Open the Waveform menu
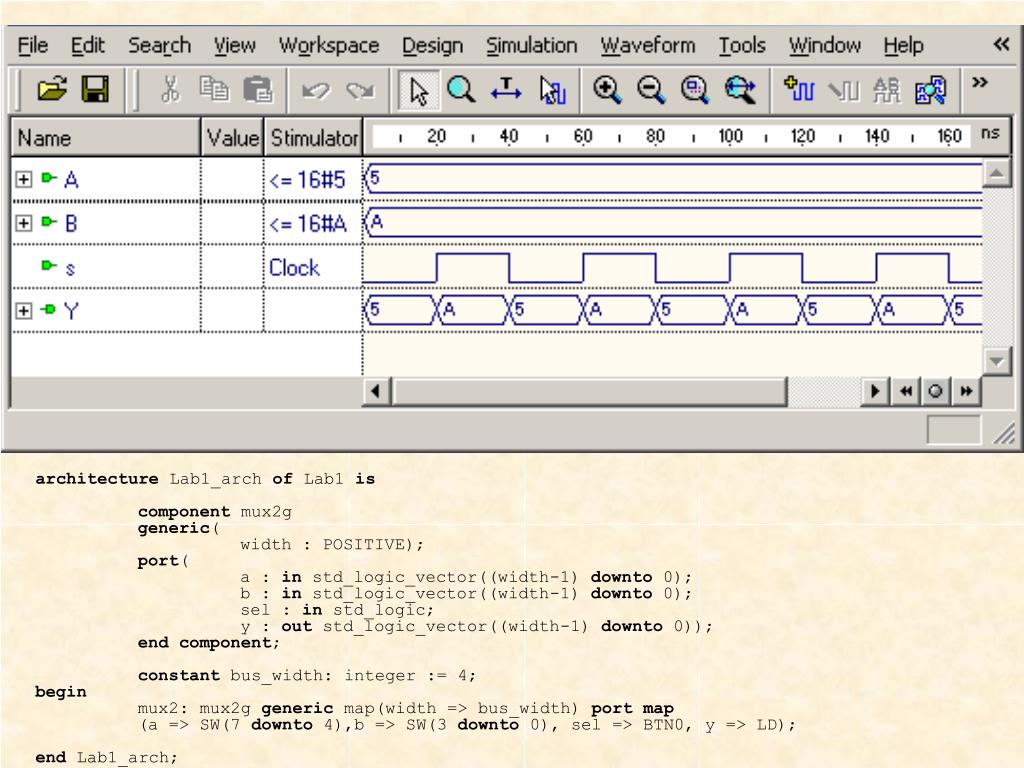The image size is (1024, 768). tap(648, 45)
